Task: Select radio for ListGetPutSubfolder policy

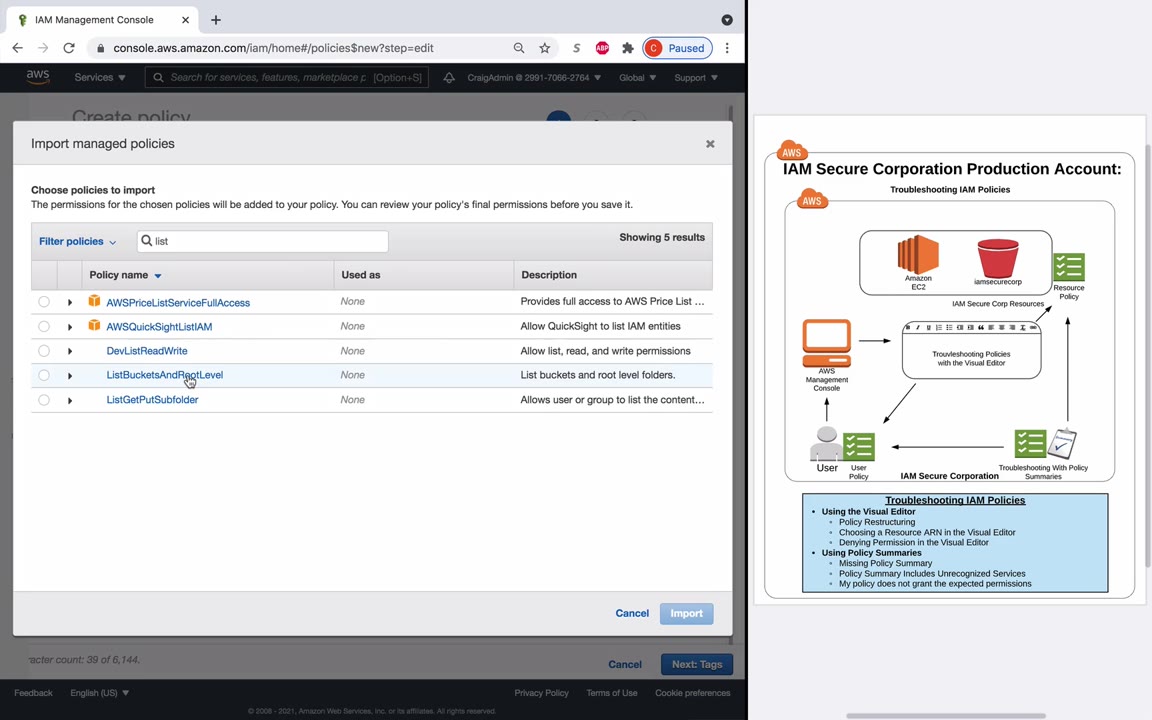Action: (x=44, y=400)
